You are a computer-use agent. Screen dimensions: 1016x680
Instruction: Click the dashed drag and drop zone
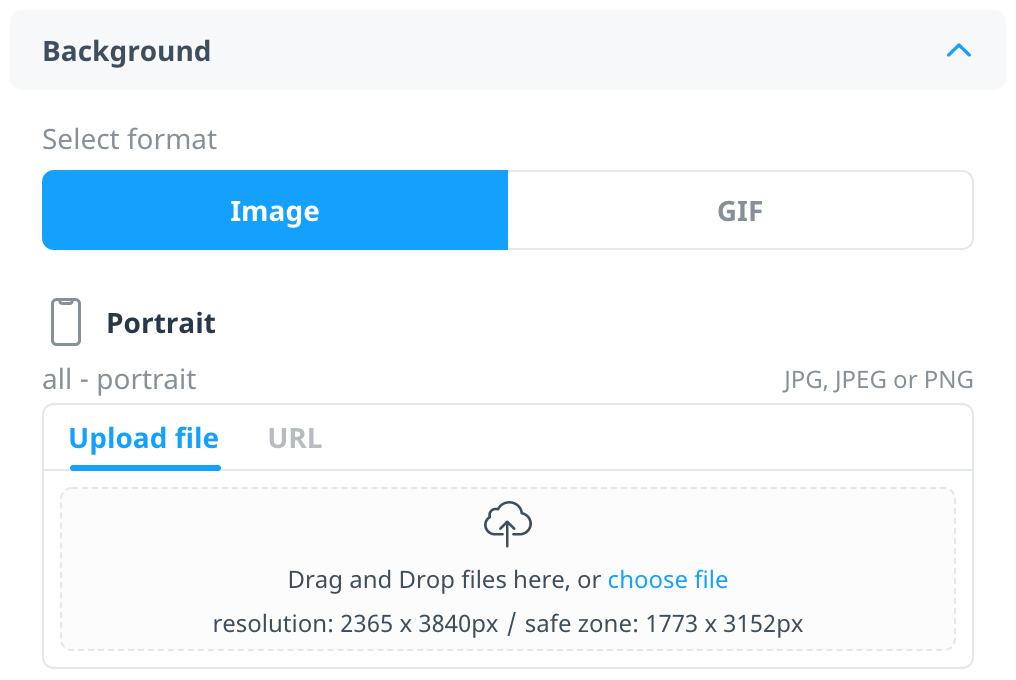tap(508, 569)
